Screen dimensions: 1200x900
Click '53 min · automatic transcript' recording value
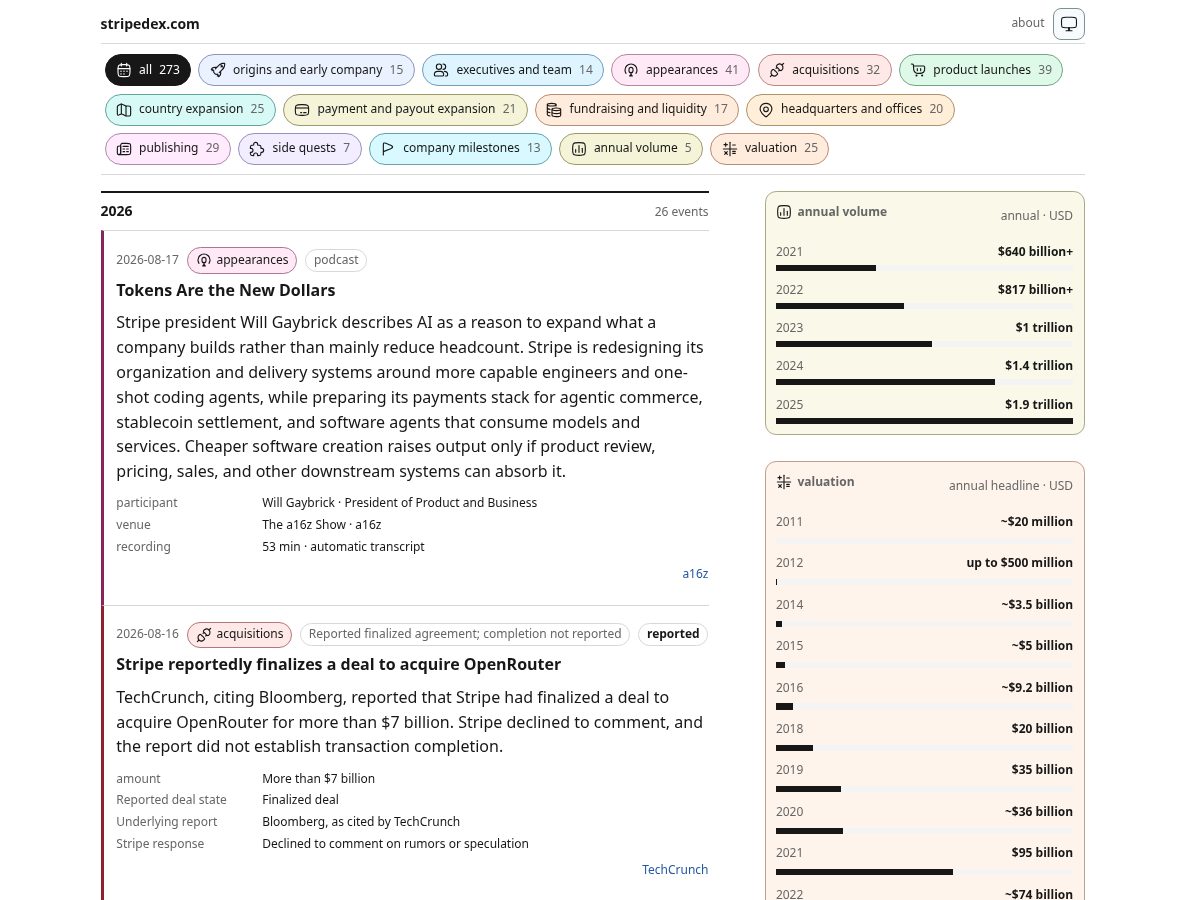tap(343, 547)
